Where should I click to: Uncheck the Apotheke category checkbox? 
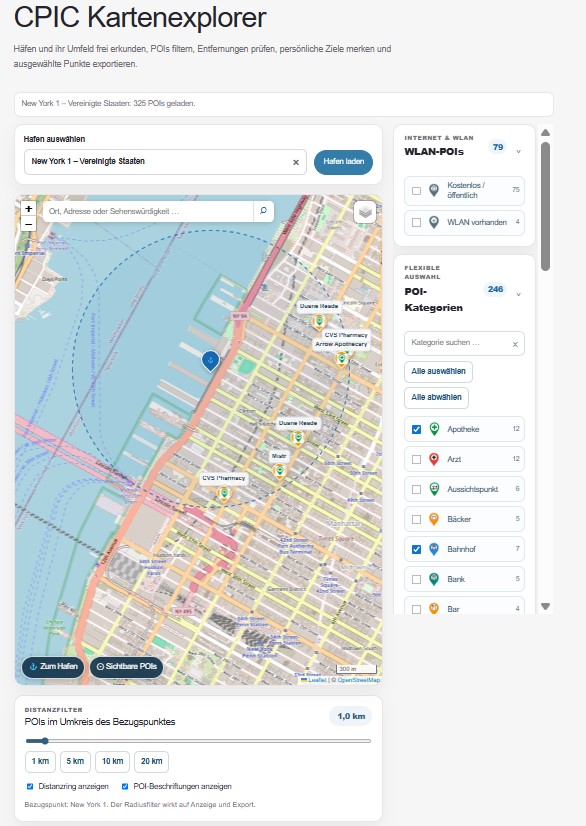(416, 429)
